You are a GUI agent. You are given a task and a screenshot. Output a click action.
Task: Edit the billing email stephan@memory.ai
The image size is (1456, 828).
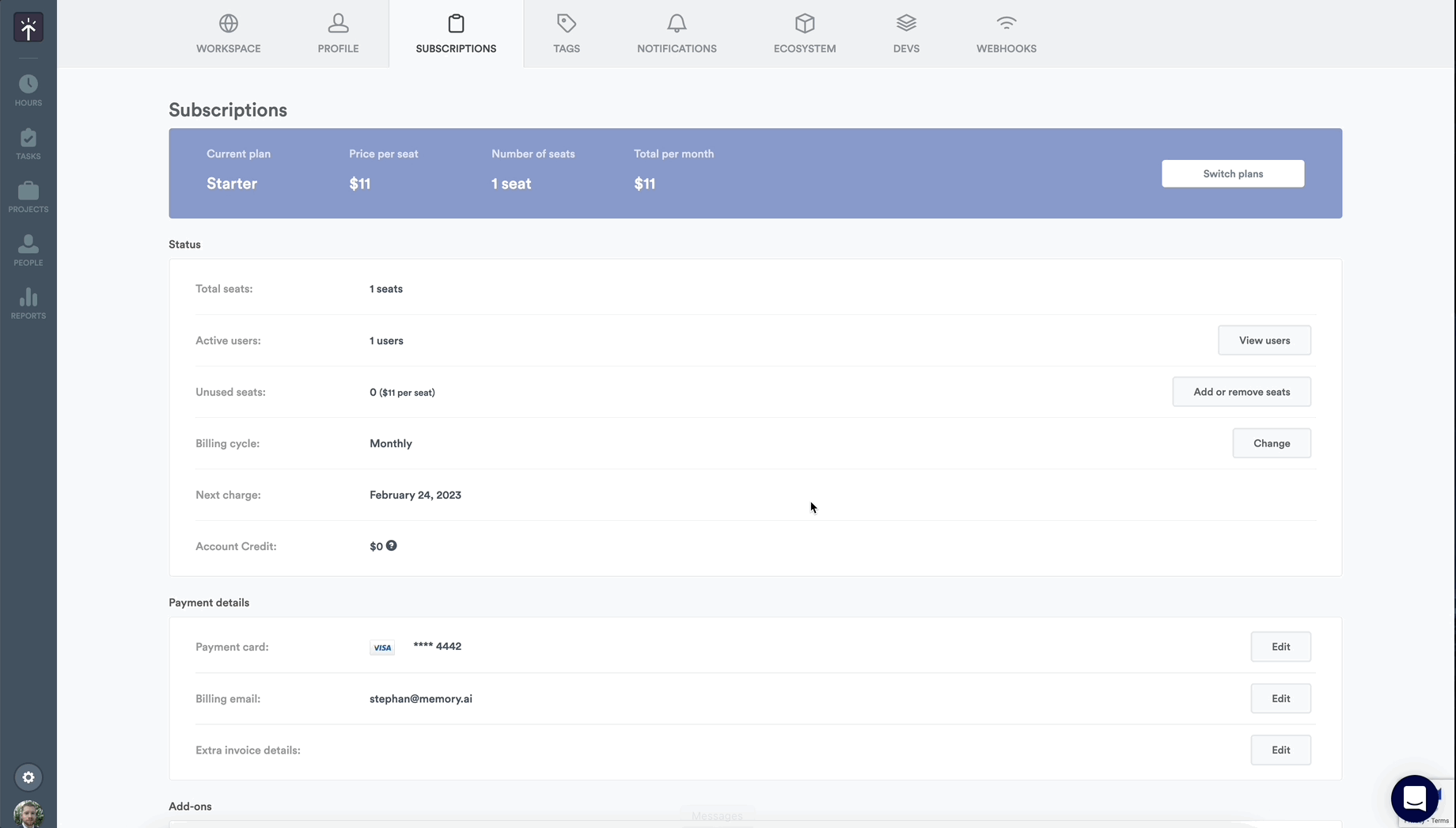[x=1280, y=698]
